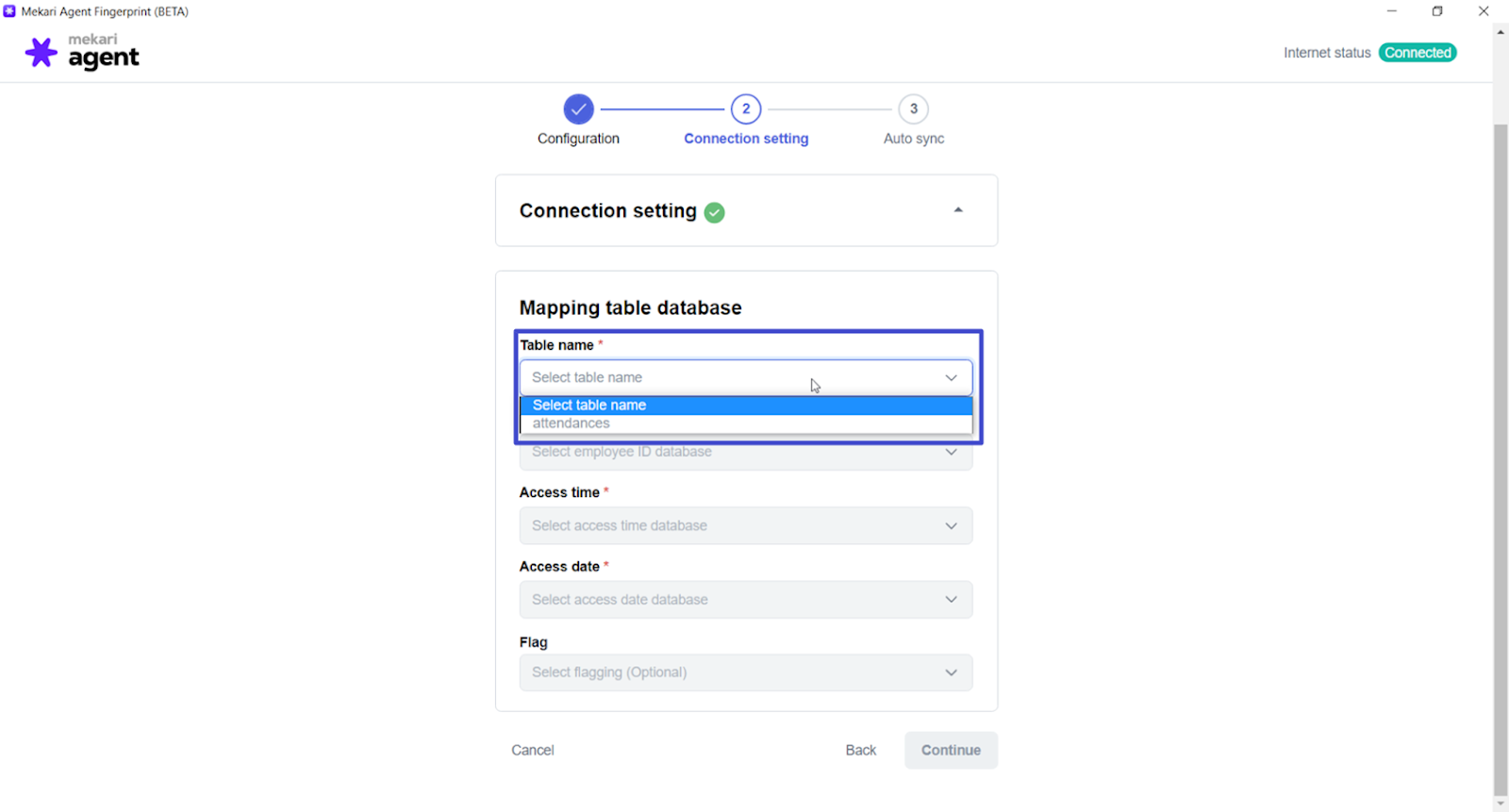Viewport: 1509px width, 812px height.
Task: Click the Connected internet status badge
Action: pyautogui.click(x=1418, y=53)
